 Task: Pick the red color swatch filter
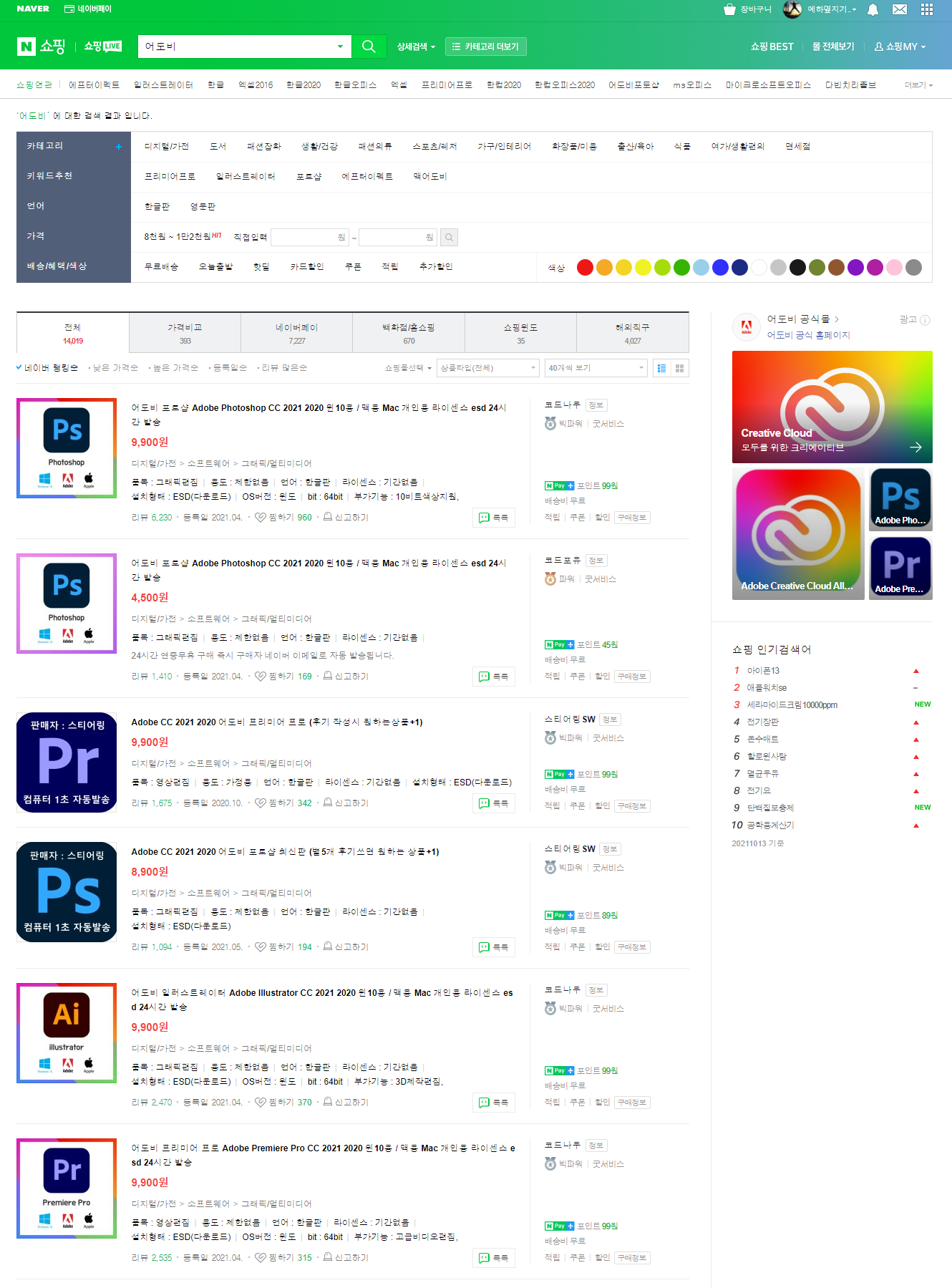[x=585, y=268]
